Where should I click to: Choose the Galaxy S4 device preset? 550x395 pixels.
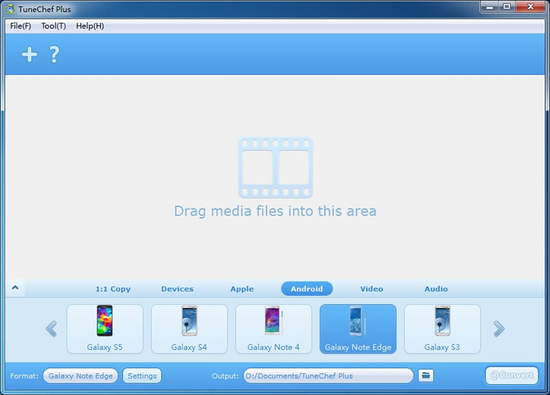[x=189, y=329]
